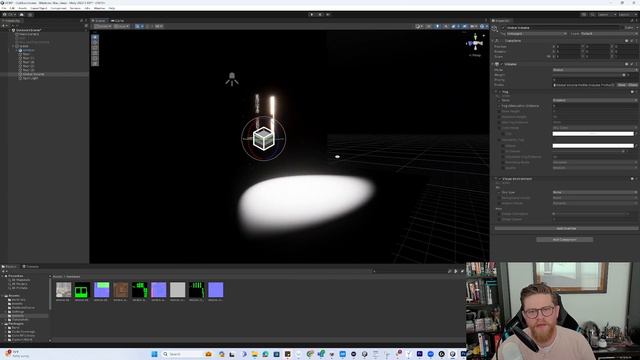Viewport: 640px width, 360px height.
Task: Click the New profile button
Action: (621, 85)
